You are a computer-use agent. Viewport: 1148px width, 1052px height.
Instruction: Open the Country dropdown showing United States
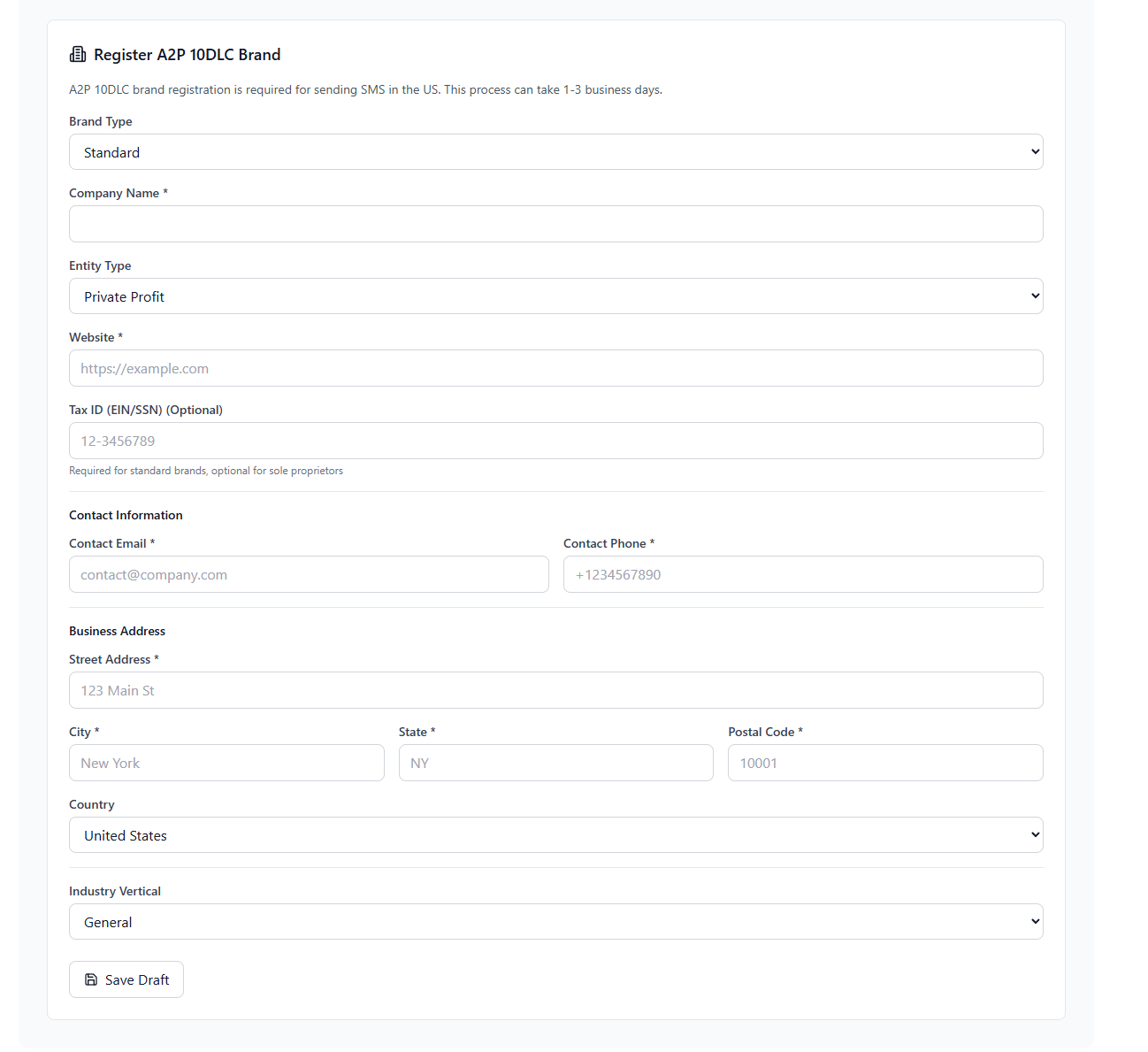tap(555, 834)
